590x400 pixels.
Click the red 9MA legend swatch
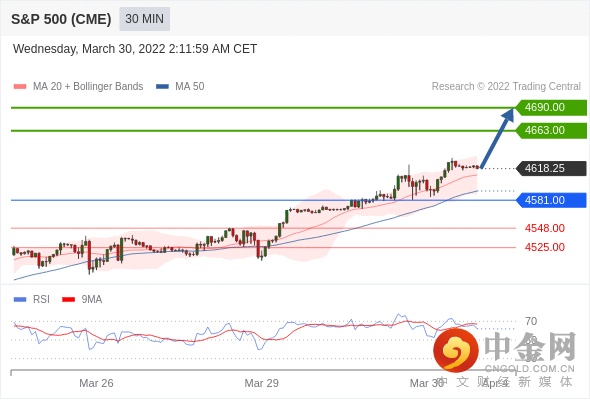68,300
